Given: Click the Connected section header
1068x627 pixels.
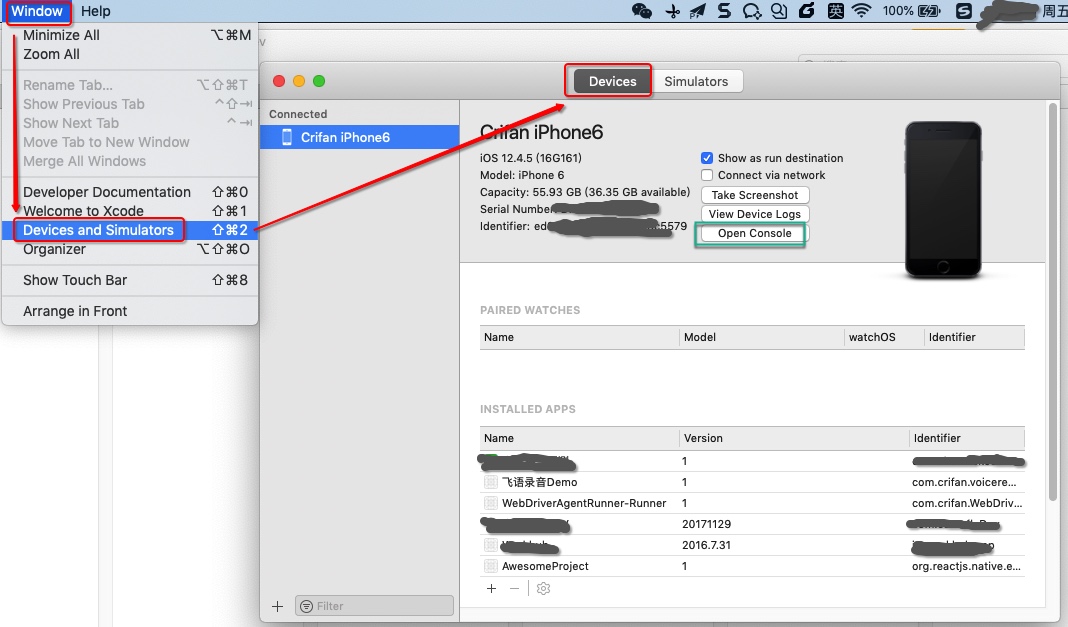Looking at the screenshot, I should (x=298, y=114).
